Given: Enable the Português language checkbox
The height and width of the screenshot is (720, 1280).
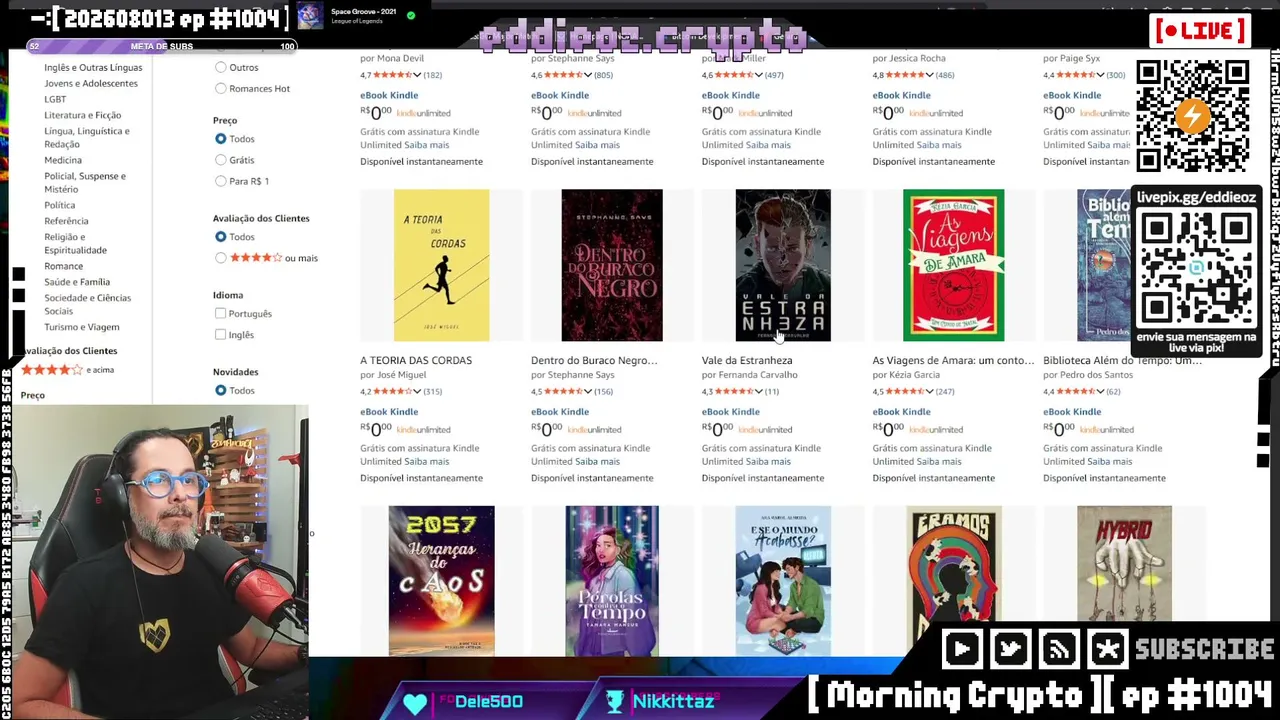Looking at the screenshot, I should tap(220, 313).
